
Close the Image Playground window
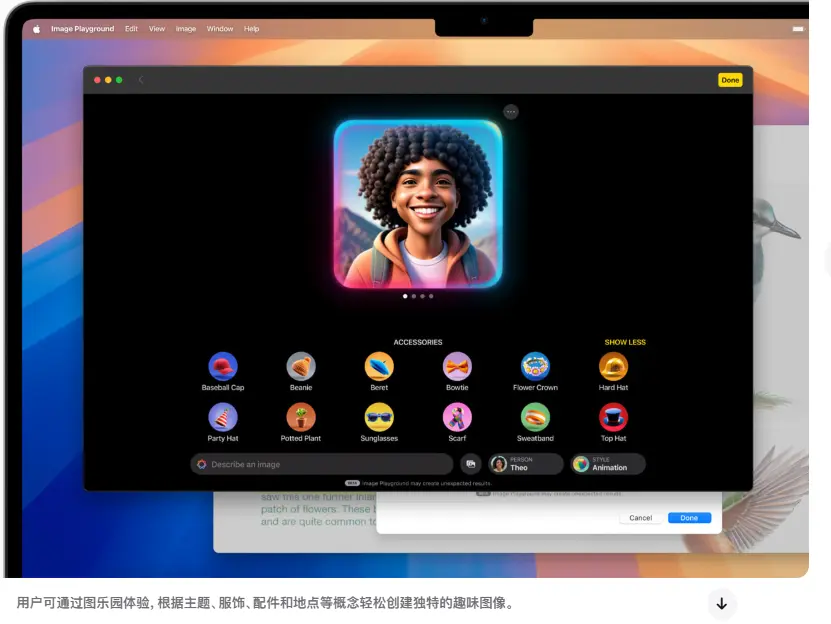pos(97,80)
